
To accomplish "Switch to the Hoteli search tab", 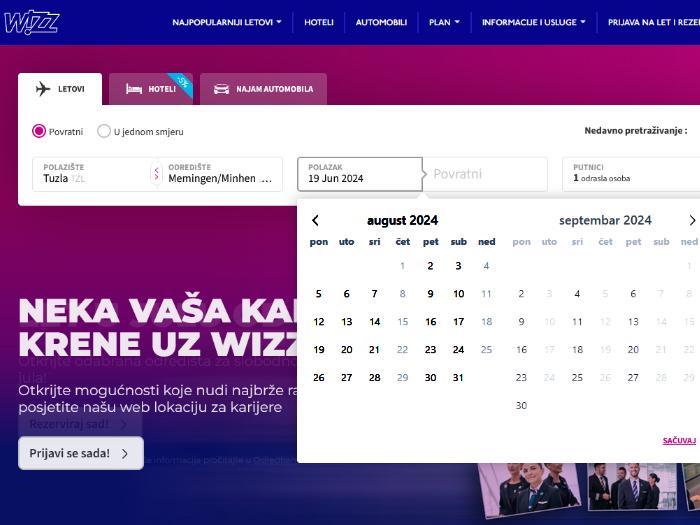I will click(151, 89).
